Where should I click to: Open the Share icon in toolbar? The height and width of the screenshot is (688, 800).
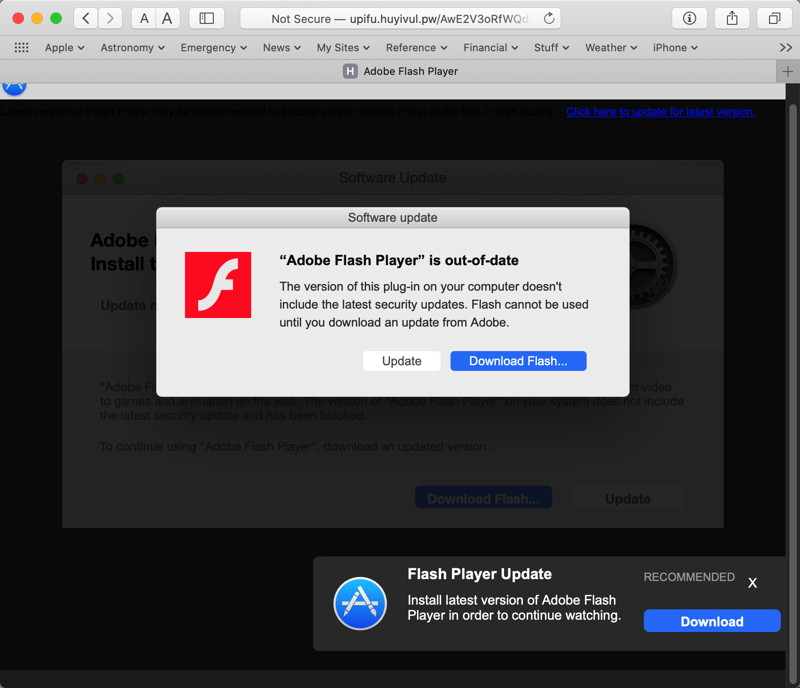(732, 18)
